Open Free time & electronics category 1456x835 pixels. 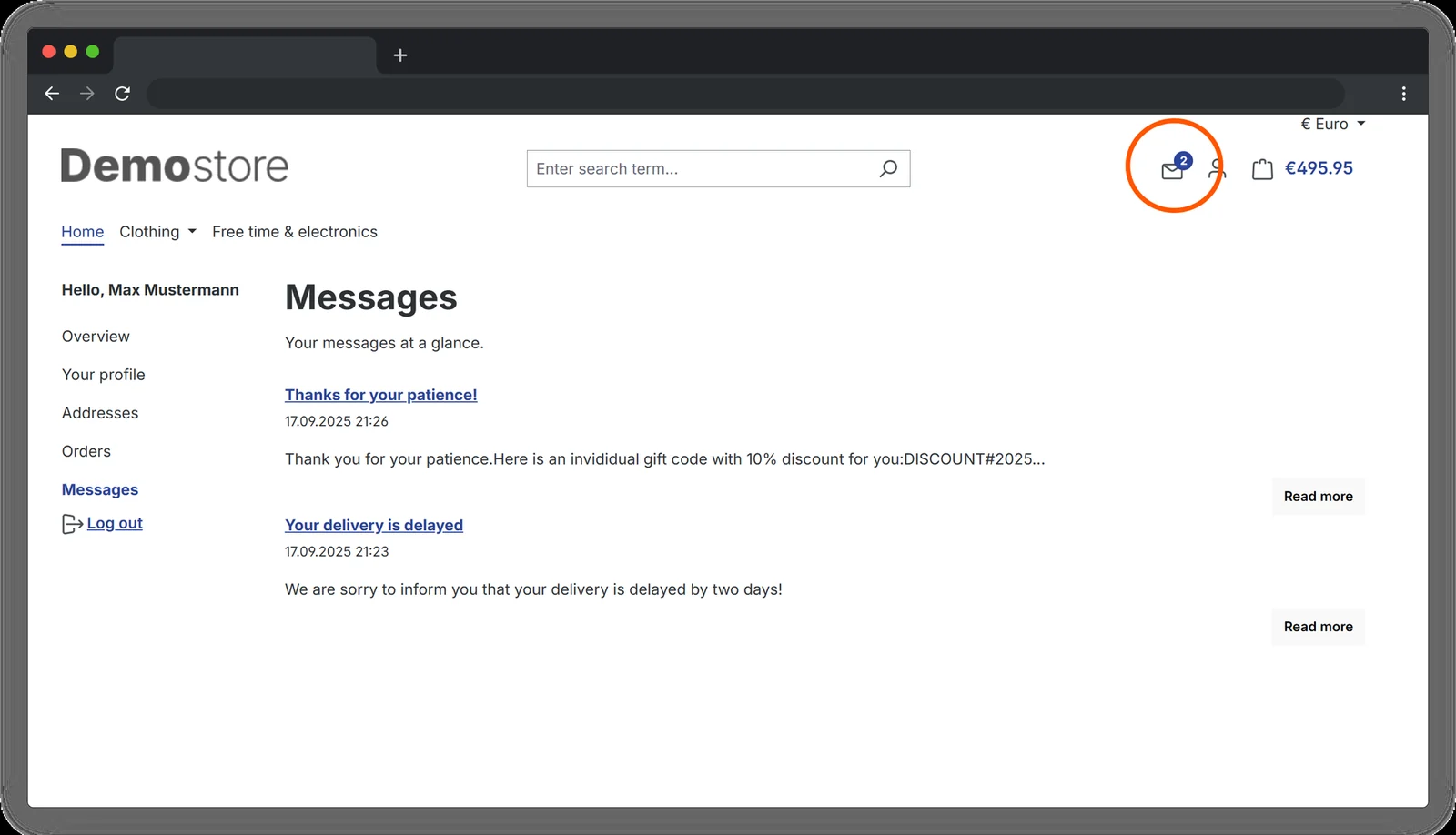[x=294, y=232]
